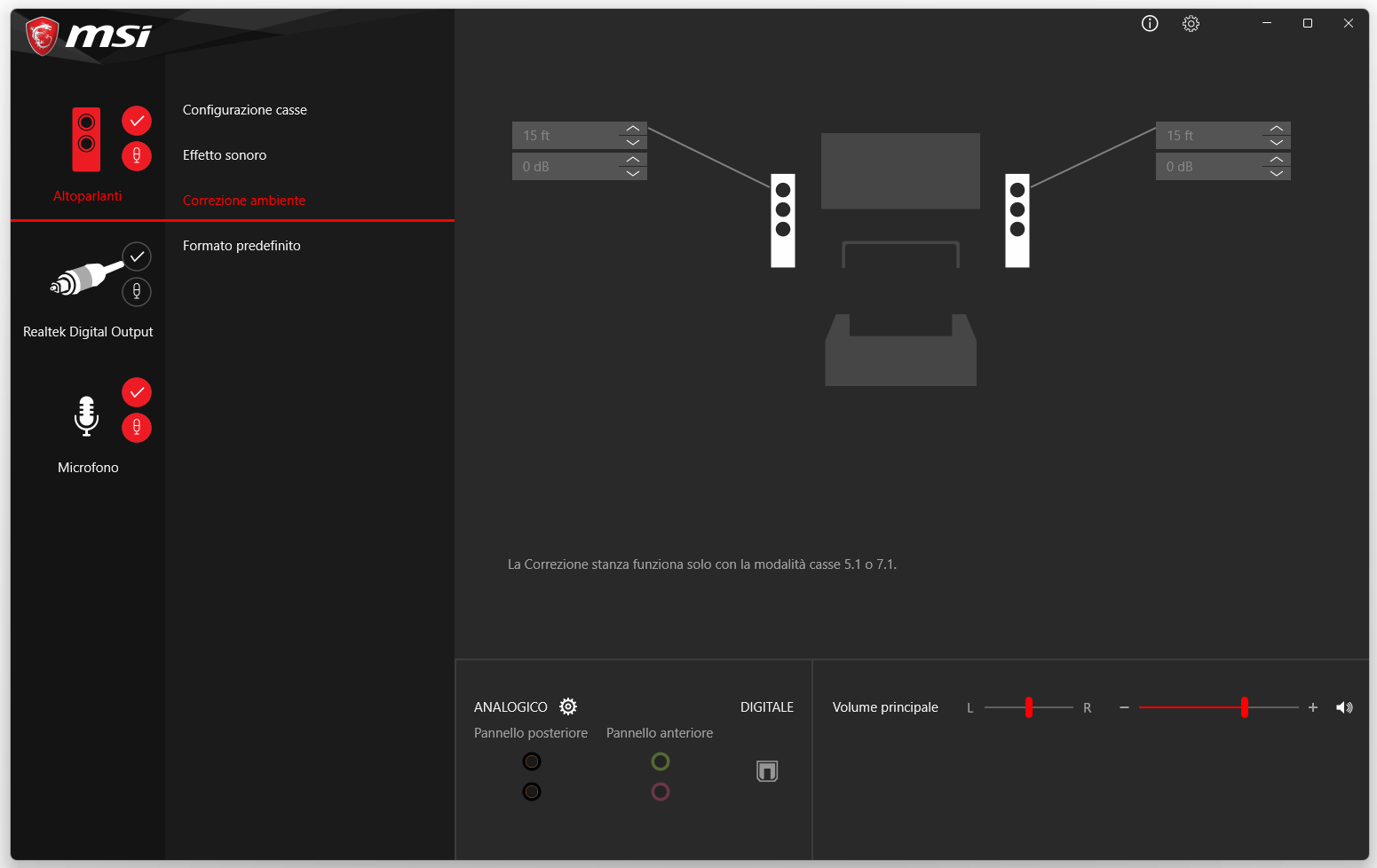The image size is (1377, 868).
Task: Click the right speaker in room diagram
Action: tap(1017, 220)
